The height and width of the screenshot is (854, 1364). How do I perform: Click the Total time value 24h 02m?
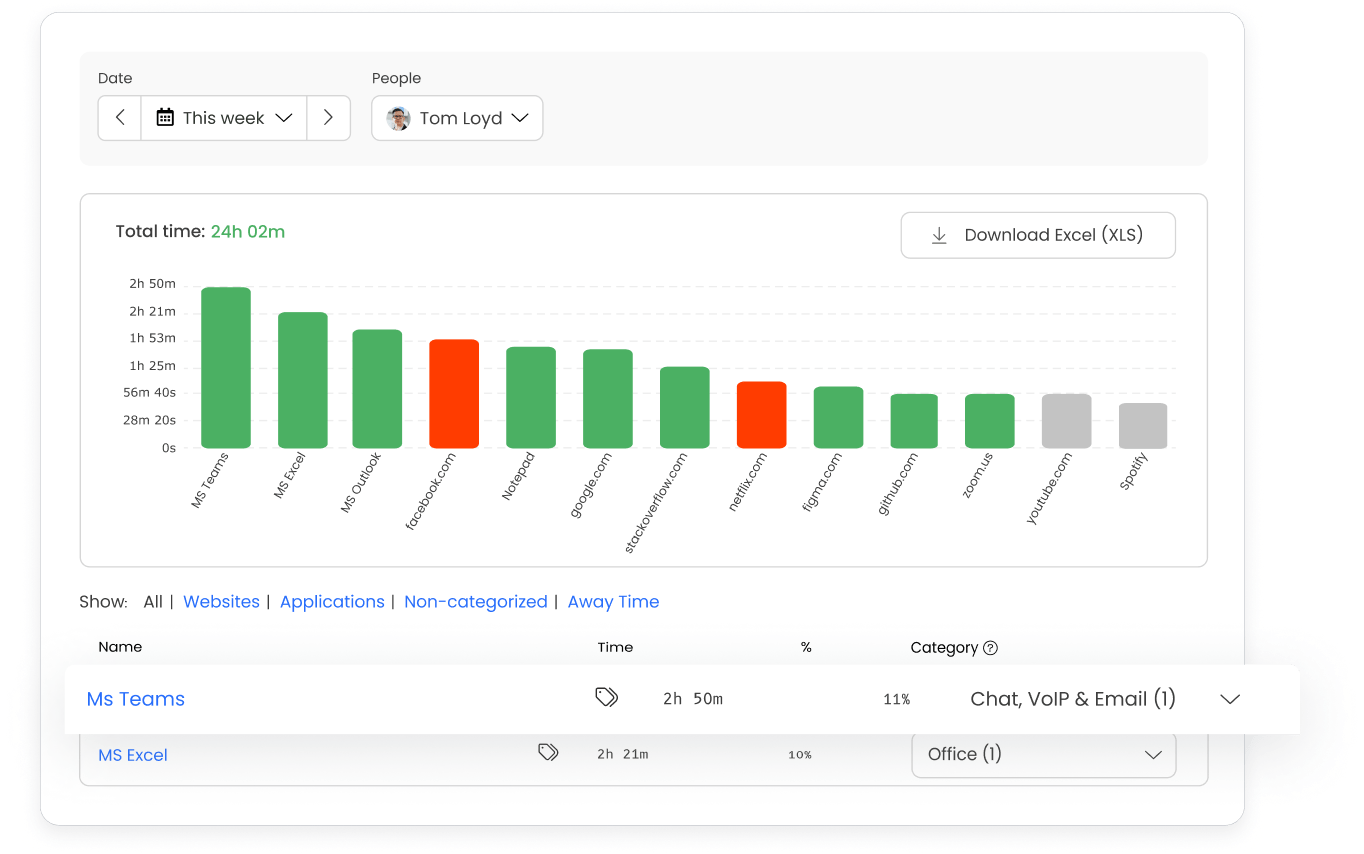[x=248, y=232]
